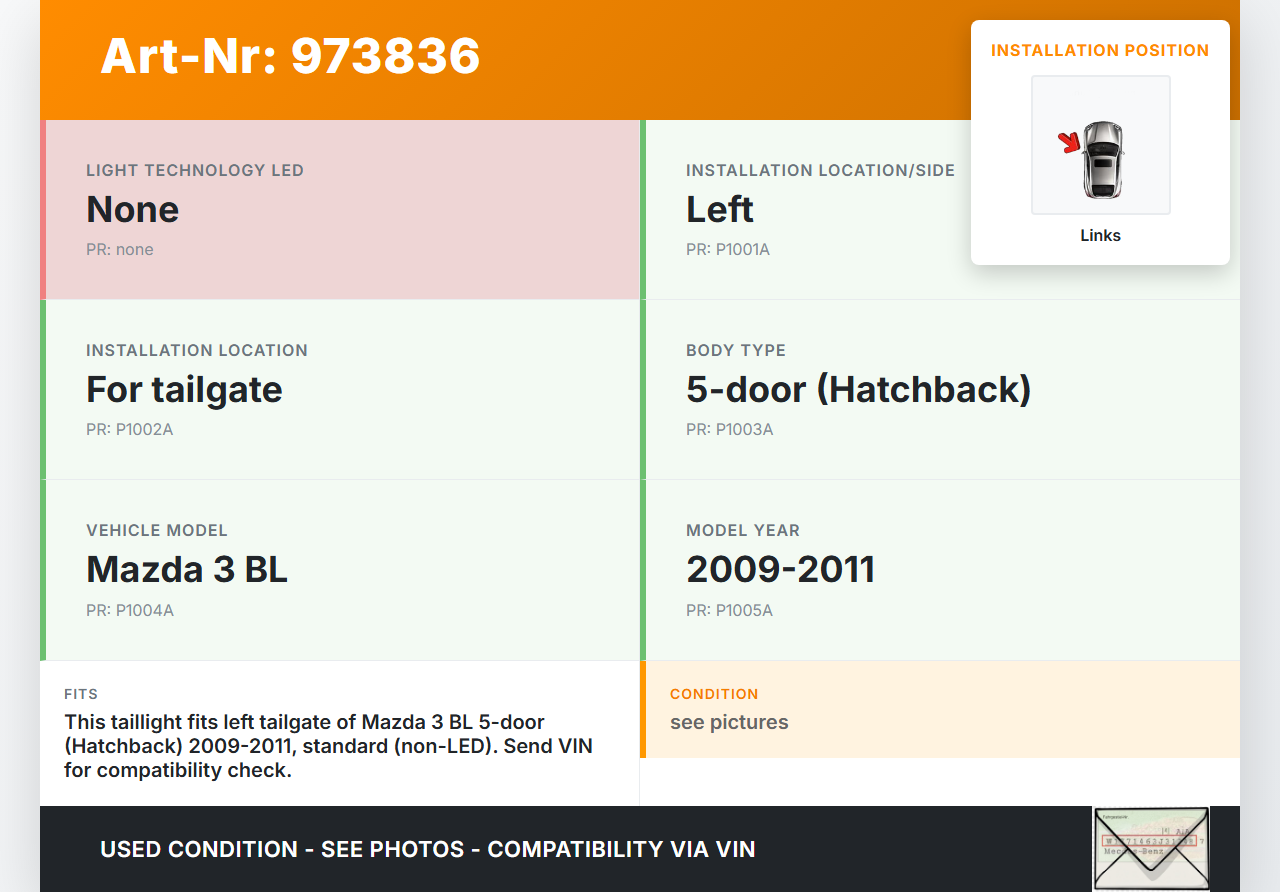Click the 2009-2011 model year value

780,569
